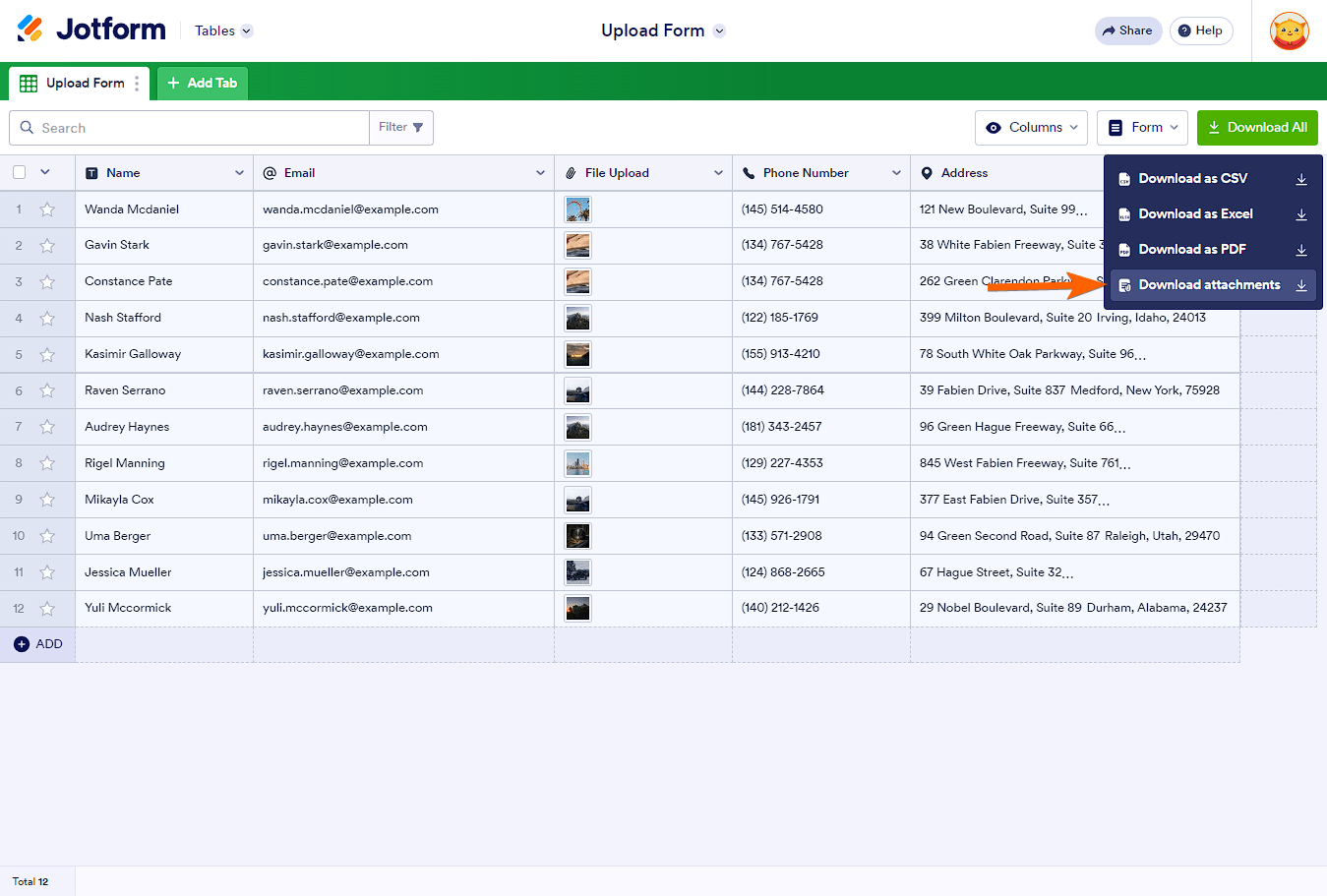Favorite the Yuli Mccormick row star

[x=47, y=609]
